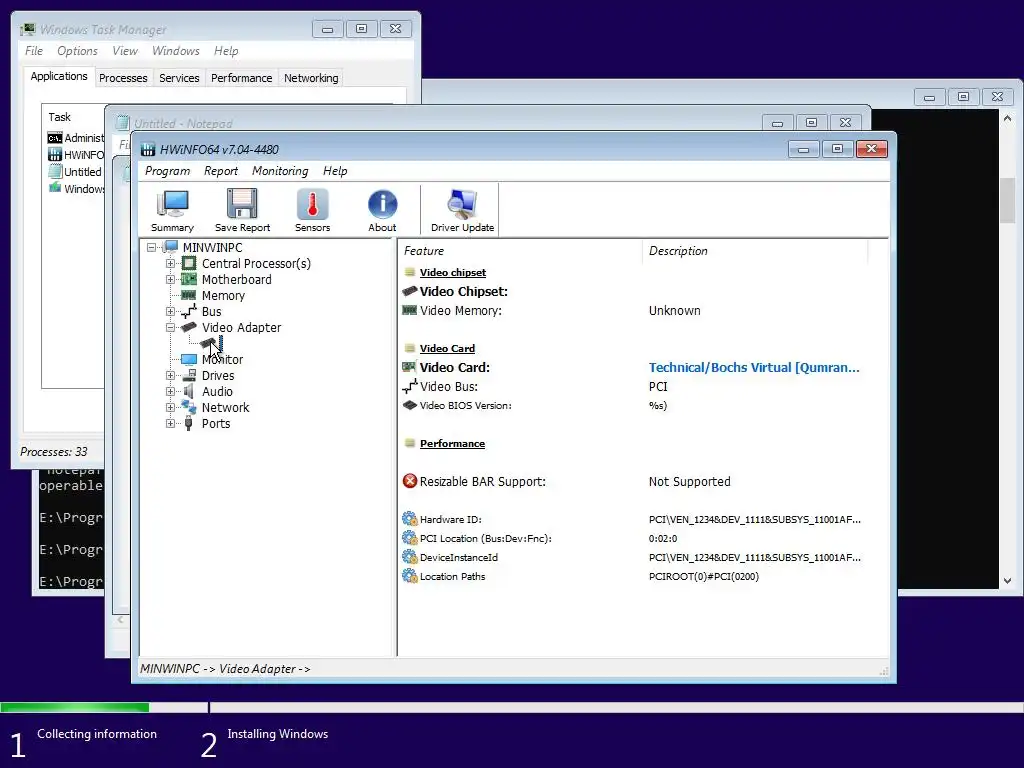Click the Video Bus row icon

[409, 387]
